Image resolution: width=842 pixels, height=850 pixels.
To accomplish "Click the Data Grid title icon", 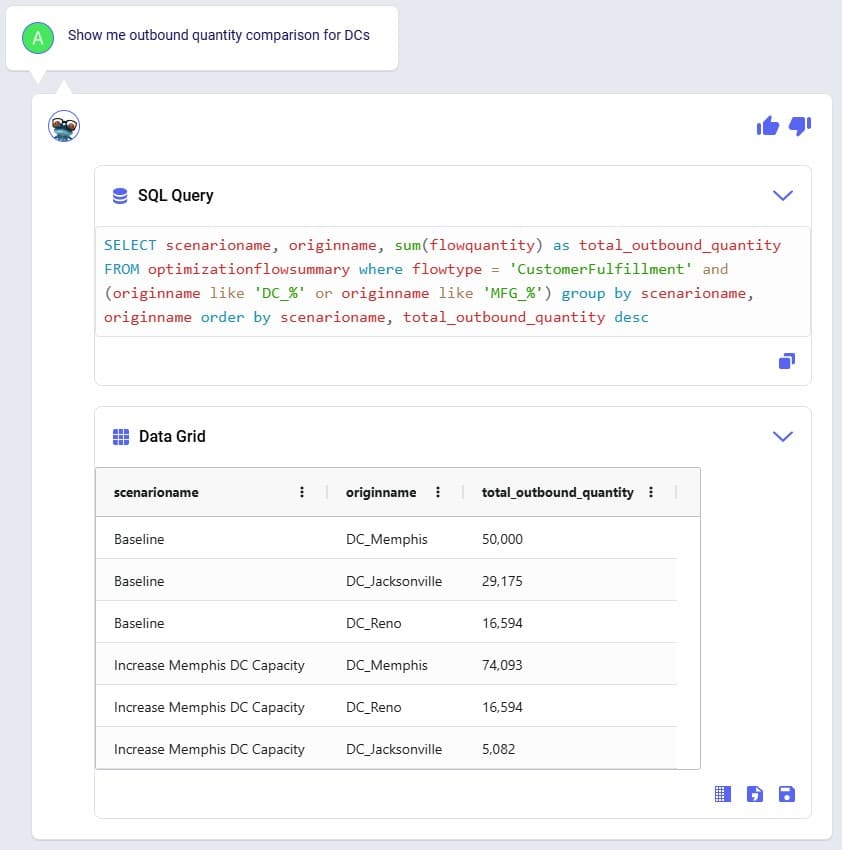I will pos(121,436).
